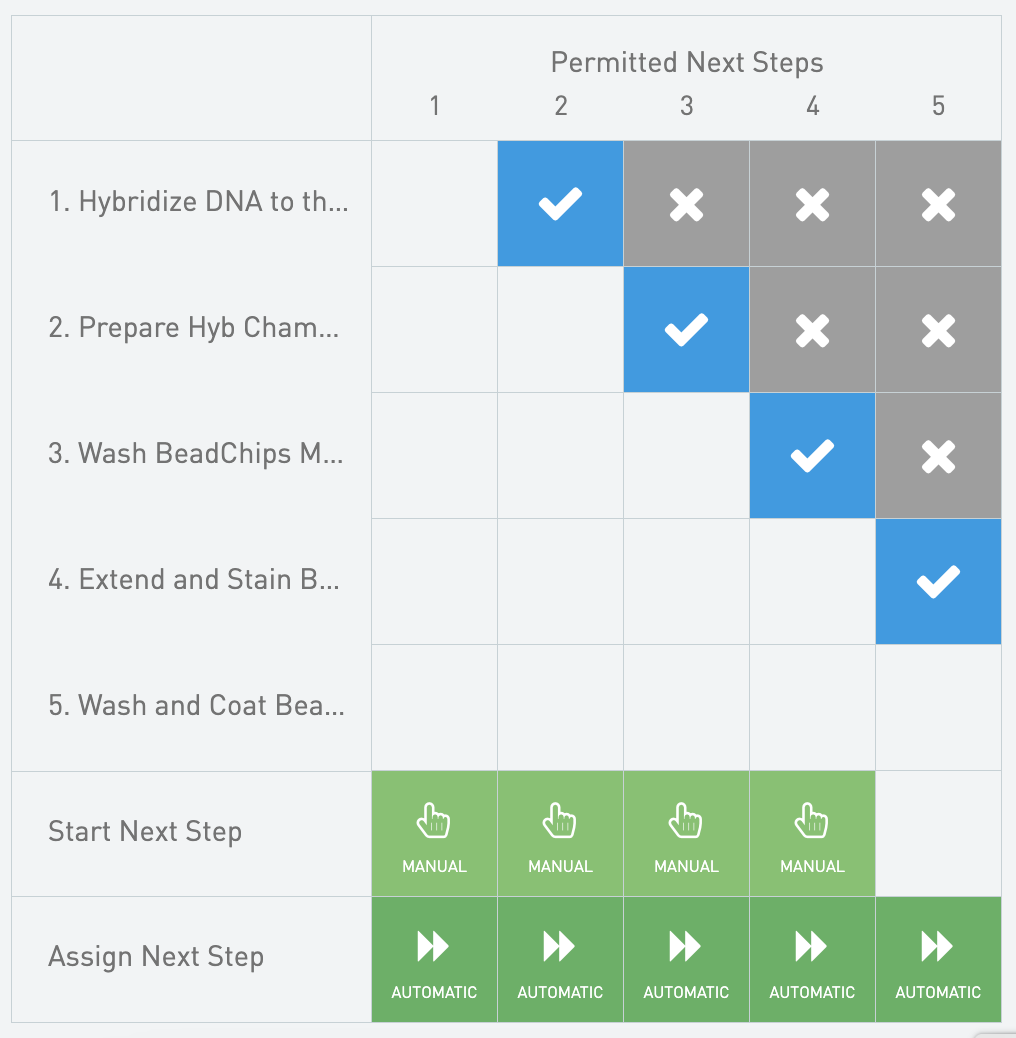Enable the gray X for Hybridize DNA, step 3

click(x=686, y=204)
